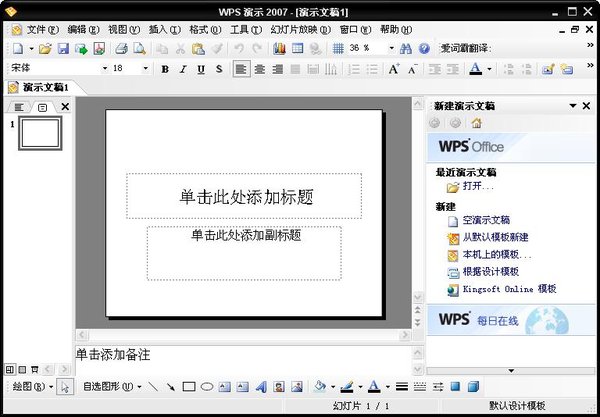This screenshot has width=600, height=417.
Task: Click the Kingsoft Online 模板 link
Action: tap(510, 289)
